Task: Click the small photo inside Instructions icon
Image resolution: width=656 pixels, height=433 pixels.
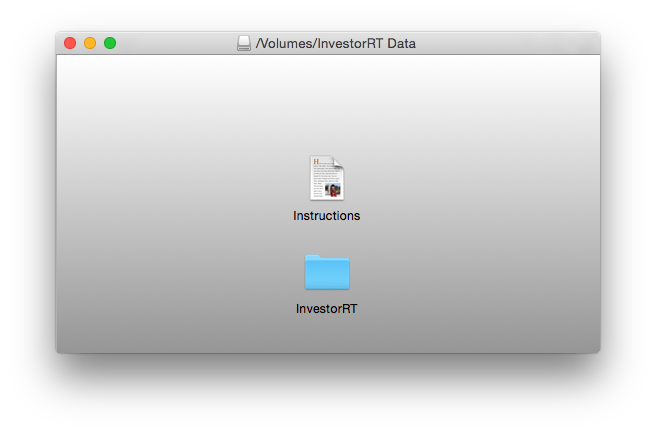Action: click(333, 190)
